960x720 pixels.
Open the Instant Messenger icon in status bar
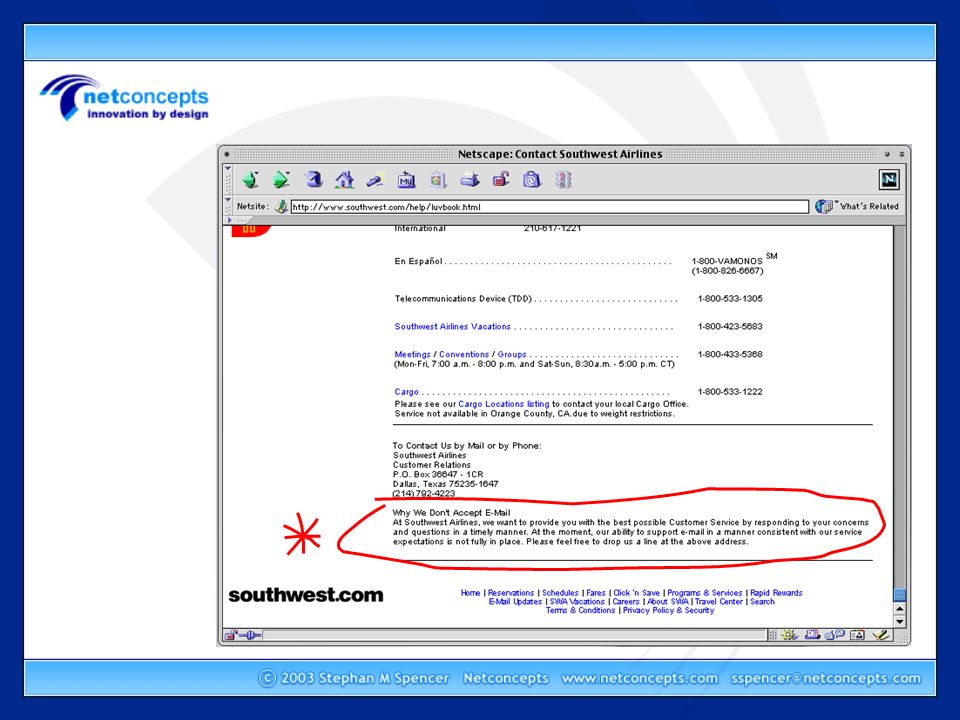tap(834, 635)
